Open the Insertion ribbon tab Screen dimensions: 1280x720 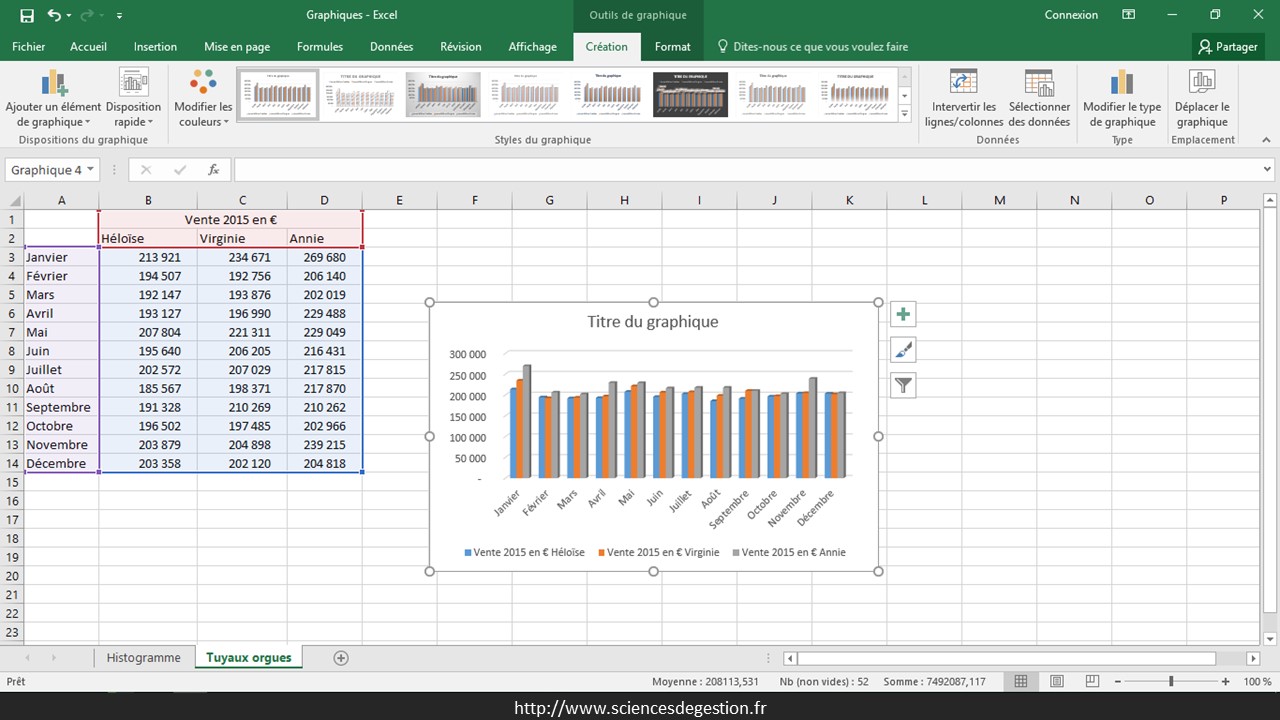155,47
